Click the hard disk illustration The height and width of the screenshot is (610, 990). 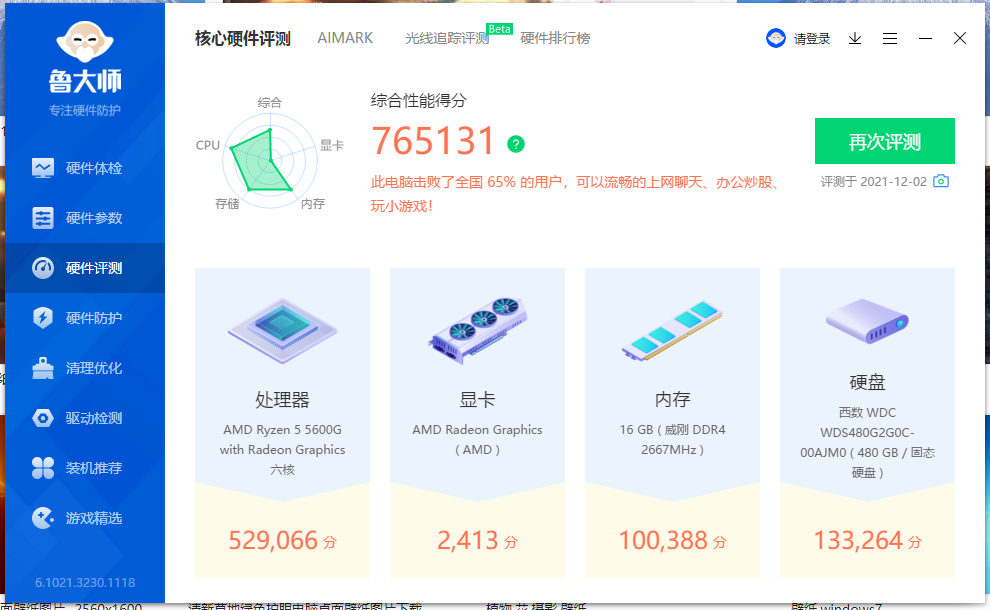(x=867, y=321)
